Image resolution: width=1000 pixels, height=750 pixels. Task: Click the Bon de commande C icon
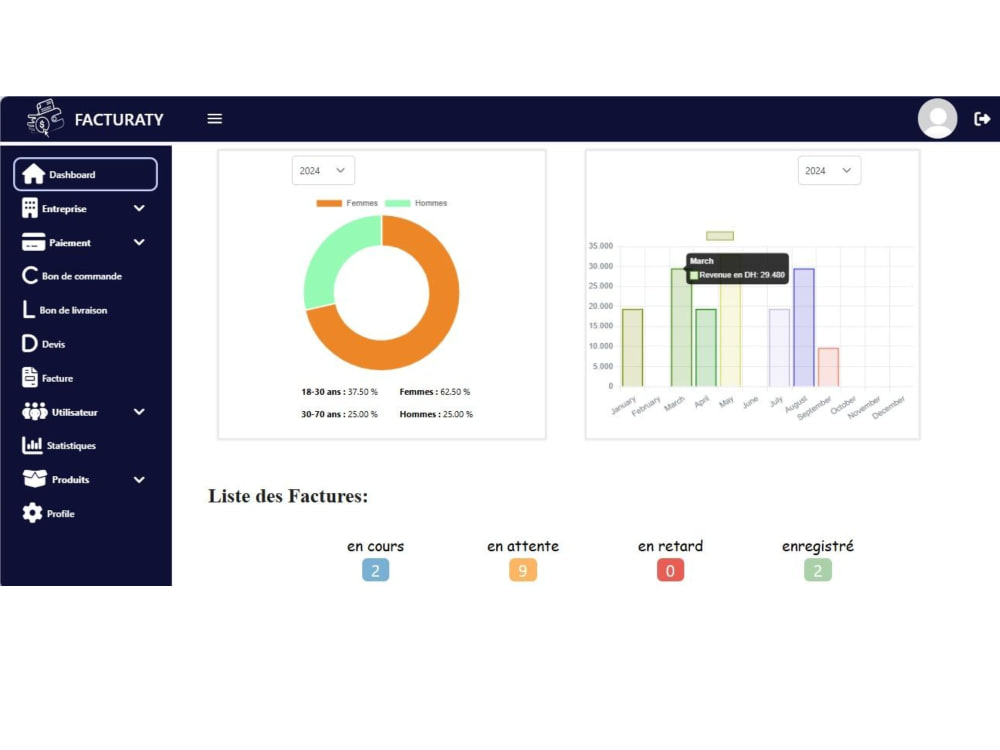(x=29, y=276)
